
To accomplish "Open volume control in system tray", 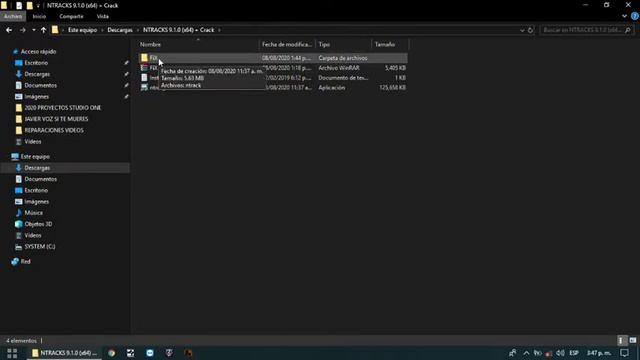I will (x=560, y=353).
